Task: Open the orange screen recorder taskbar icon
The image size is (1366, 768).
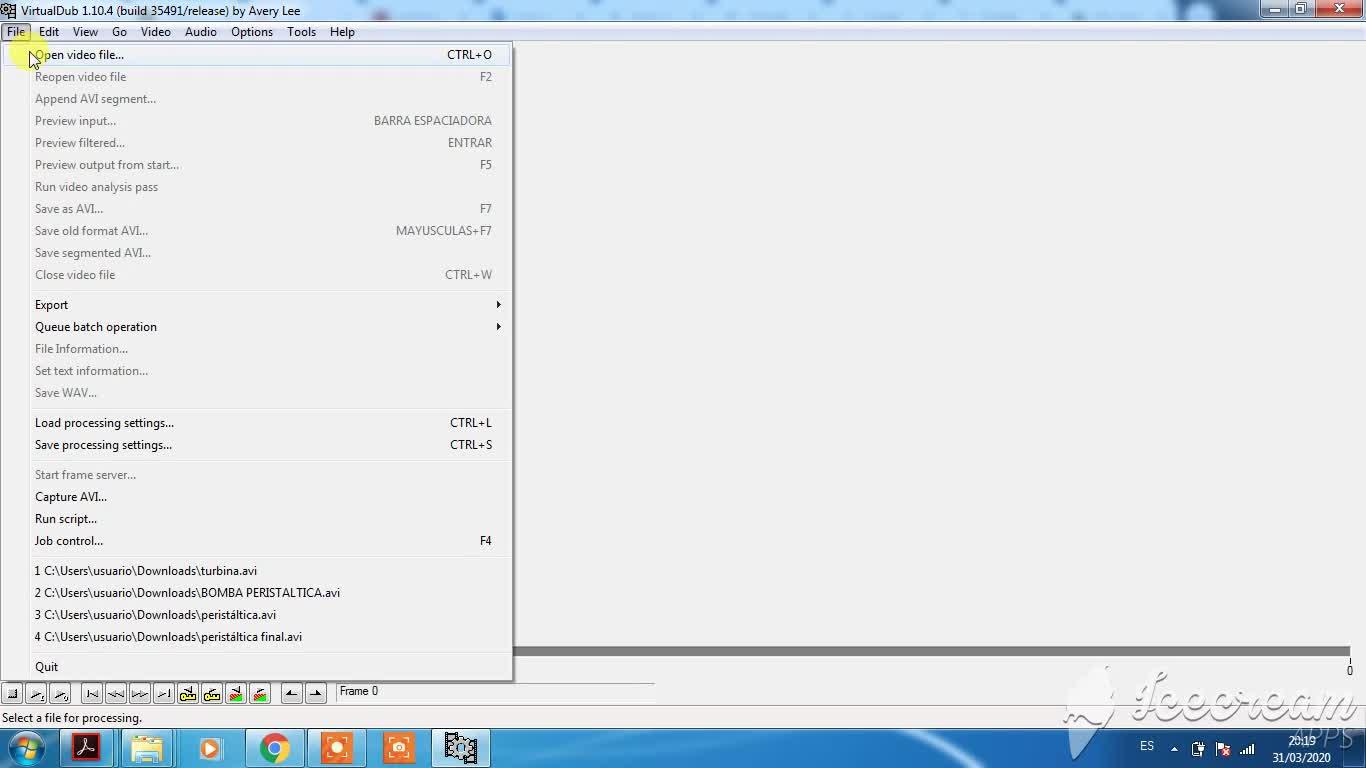Action: 337,748
